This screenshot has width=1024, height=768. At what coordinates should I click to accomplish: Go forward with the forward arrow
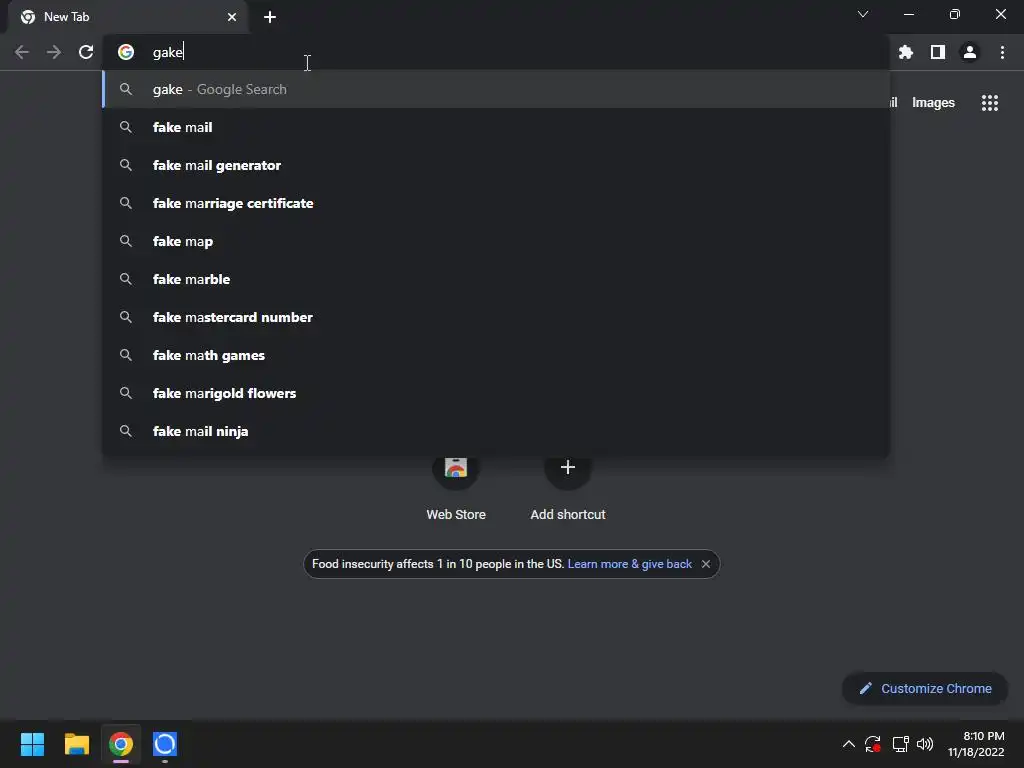tap(54, 52)
